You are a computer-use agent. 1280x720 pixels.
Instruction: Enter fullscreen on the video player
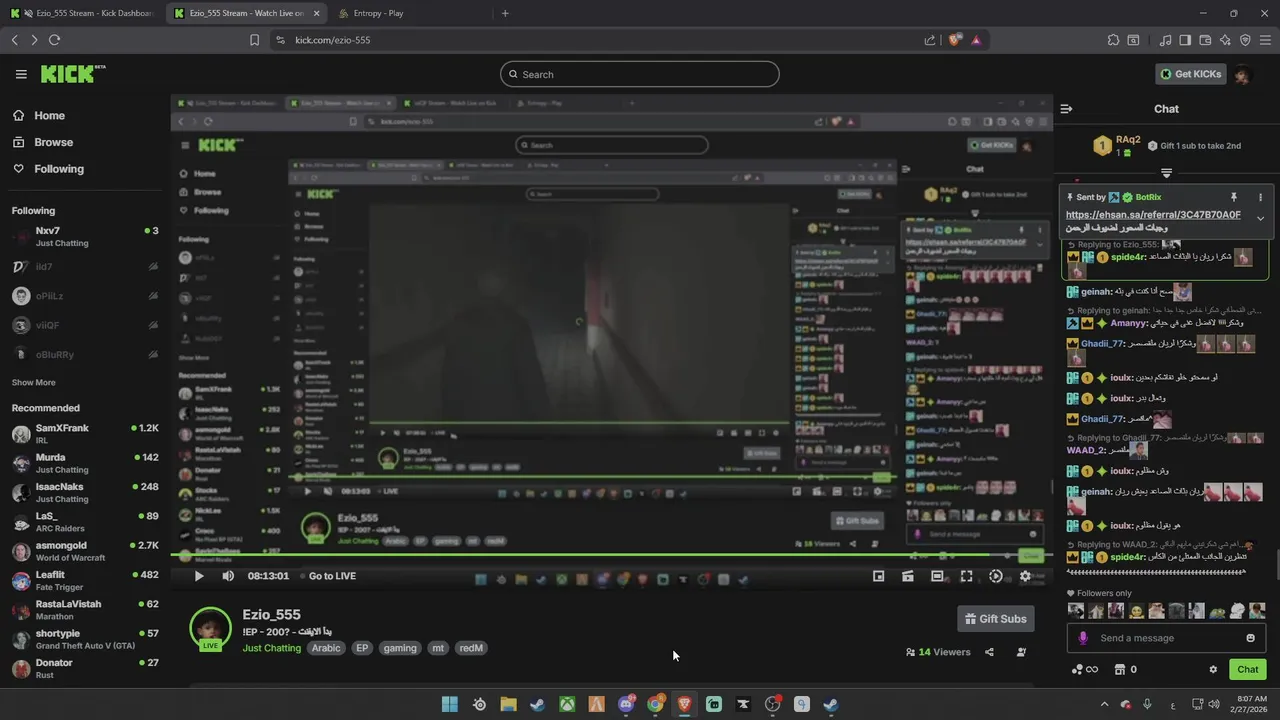(x=966, y=576)
